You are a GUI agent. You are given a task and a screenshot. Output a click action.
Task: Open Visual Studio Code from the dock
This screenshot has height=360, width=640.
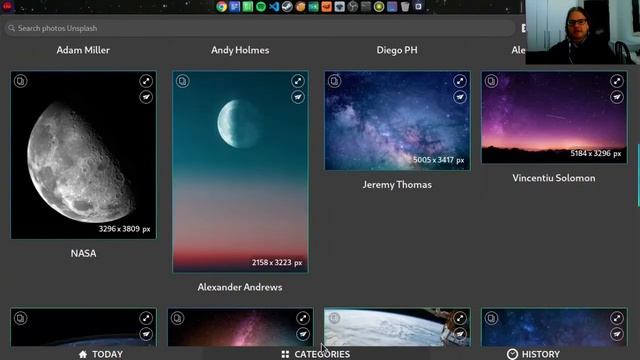274,7
